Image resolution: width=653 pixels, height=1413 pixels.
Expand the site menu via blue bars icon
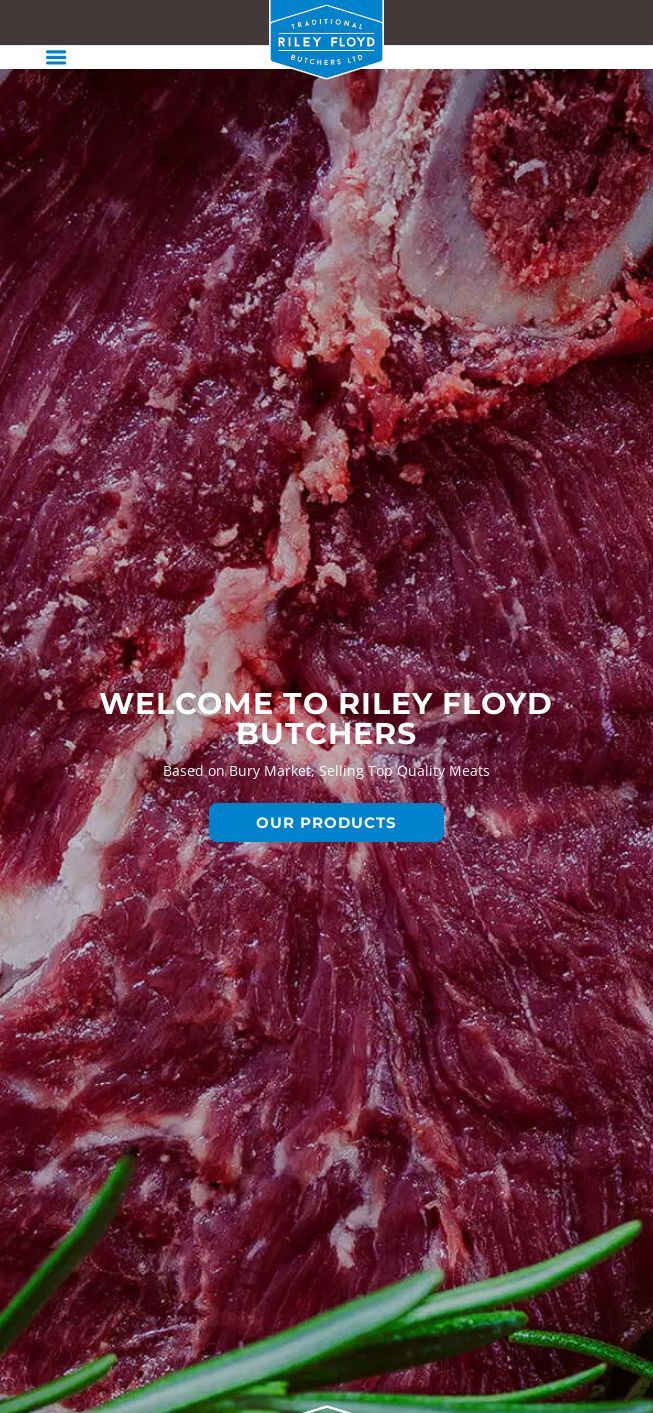point(56,57)
